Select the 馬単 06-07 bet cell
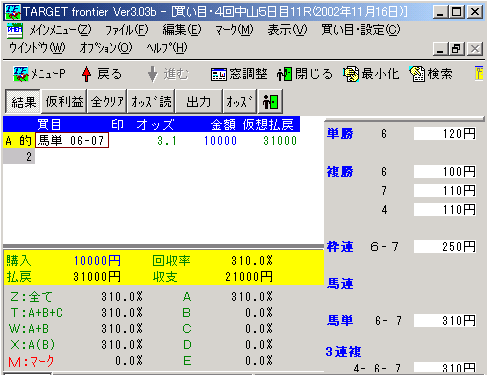 [72, 140]
